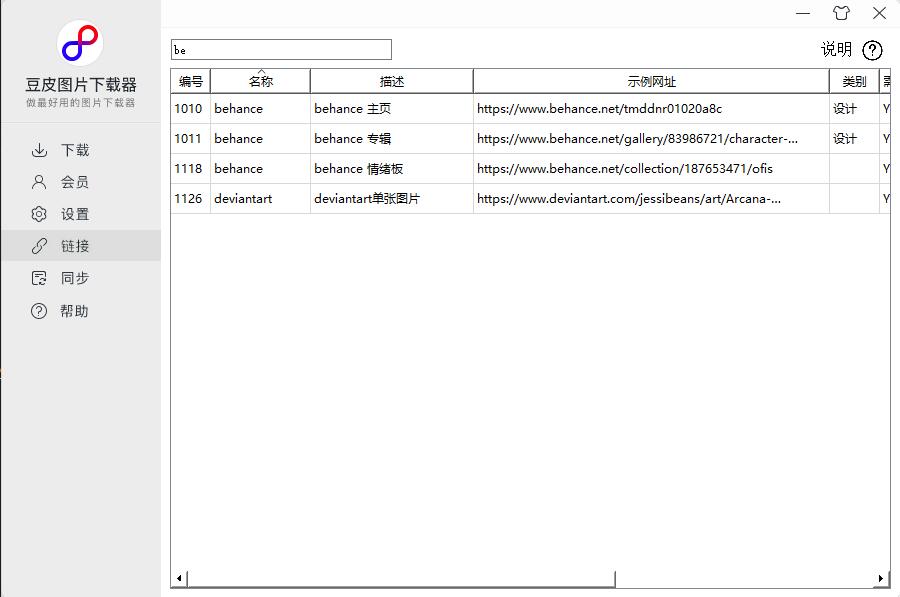Click the 说明 question mark circle icon
Image resolution: width=900 pixels, height=597 pixels.
click(872, 51)
